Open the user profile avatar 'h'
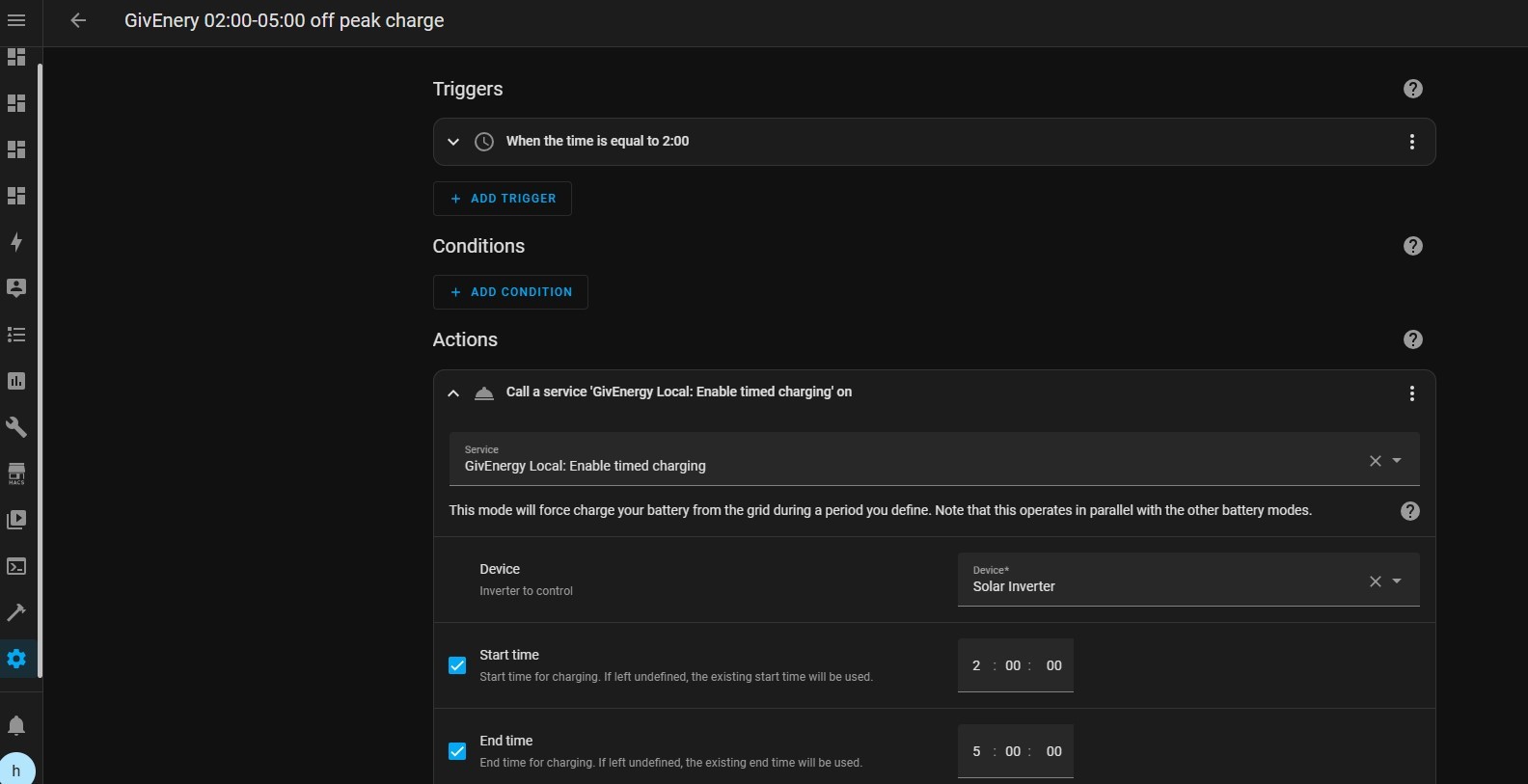The height and width of the screenshot is (784, 1528). pos(16,770)
